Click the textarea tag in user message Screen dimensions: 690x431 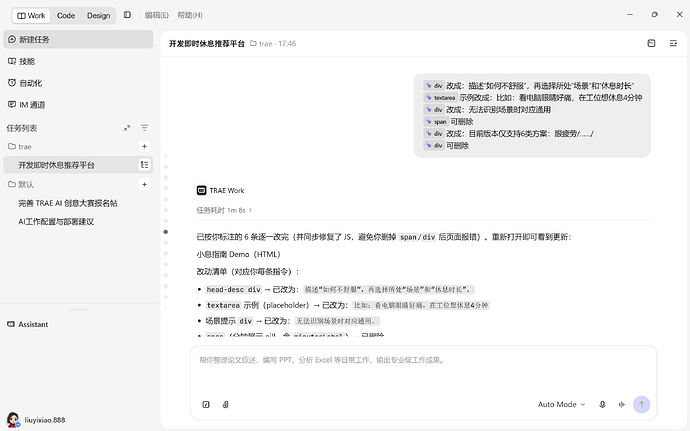pyautogui.click(x=440, y=98)
